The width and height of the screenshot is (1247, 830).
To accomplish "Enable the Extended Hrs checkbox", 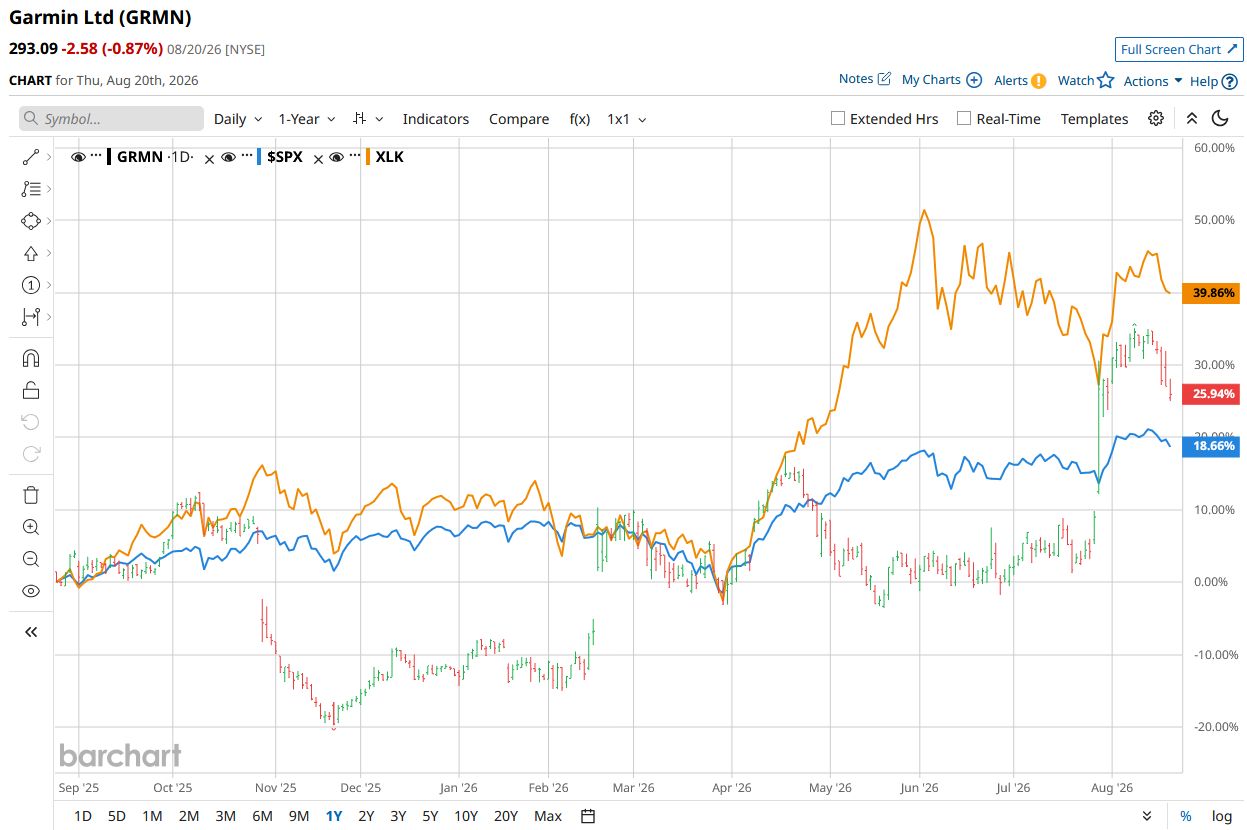I will click(x=838, y=118).
